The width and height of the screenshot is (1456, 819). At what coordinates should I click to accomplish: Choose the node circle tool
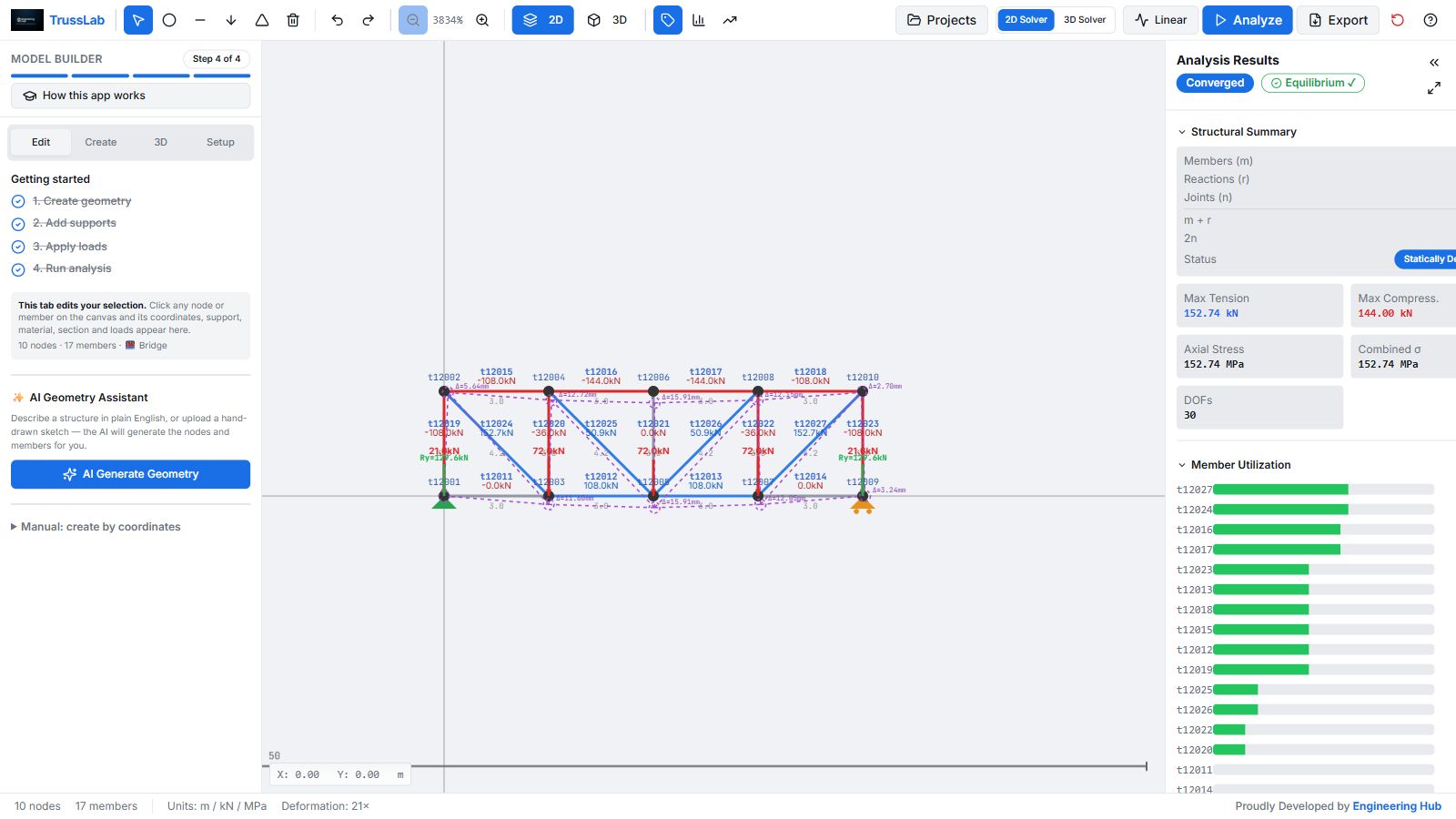pyautogui.click(x=169, y=20)
